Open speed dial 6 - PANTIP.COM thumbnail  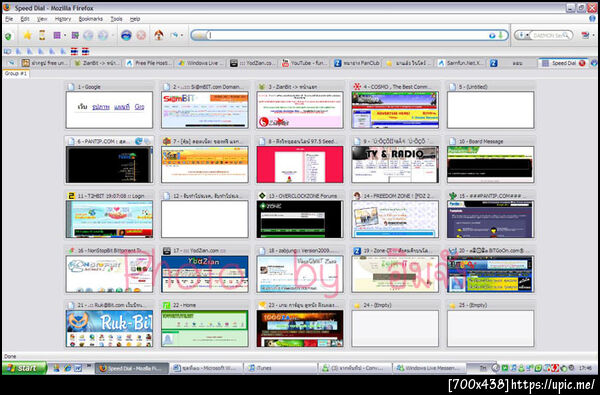coord(109,165)
